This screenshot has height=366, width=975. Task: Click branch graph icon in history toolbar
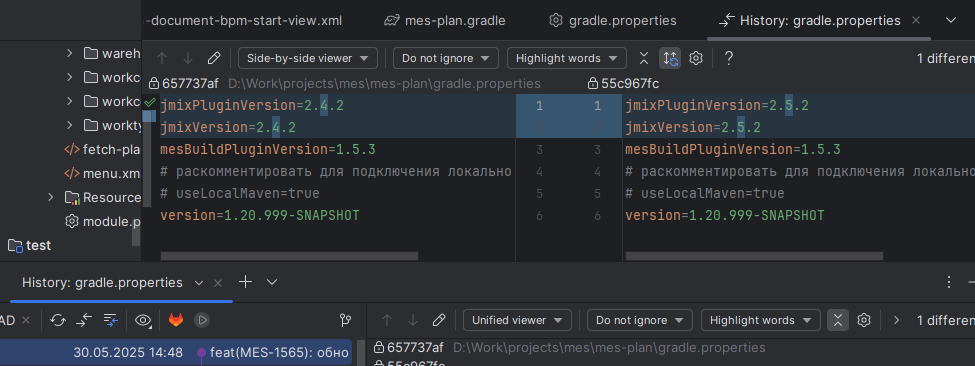pos(345,320)
